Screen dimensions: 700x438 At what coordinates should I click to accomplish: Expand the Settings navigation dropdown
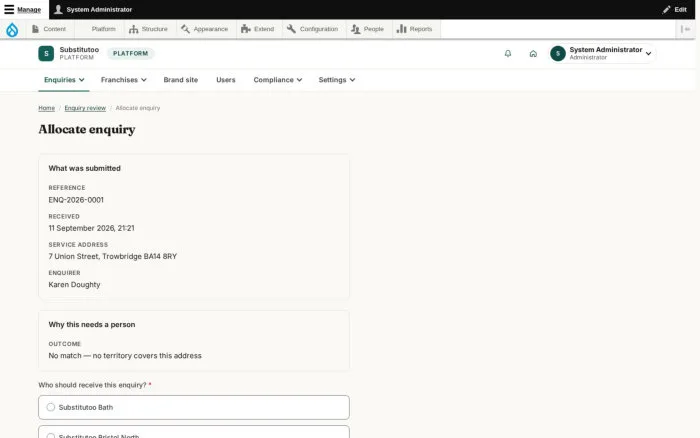tap(337, 80)
